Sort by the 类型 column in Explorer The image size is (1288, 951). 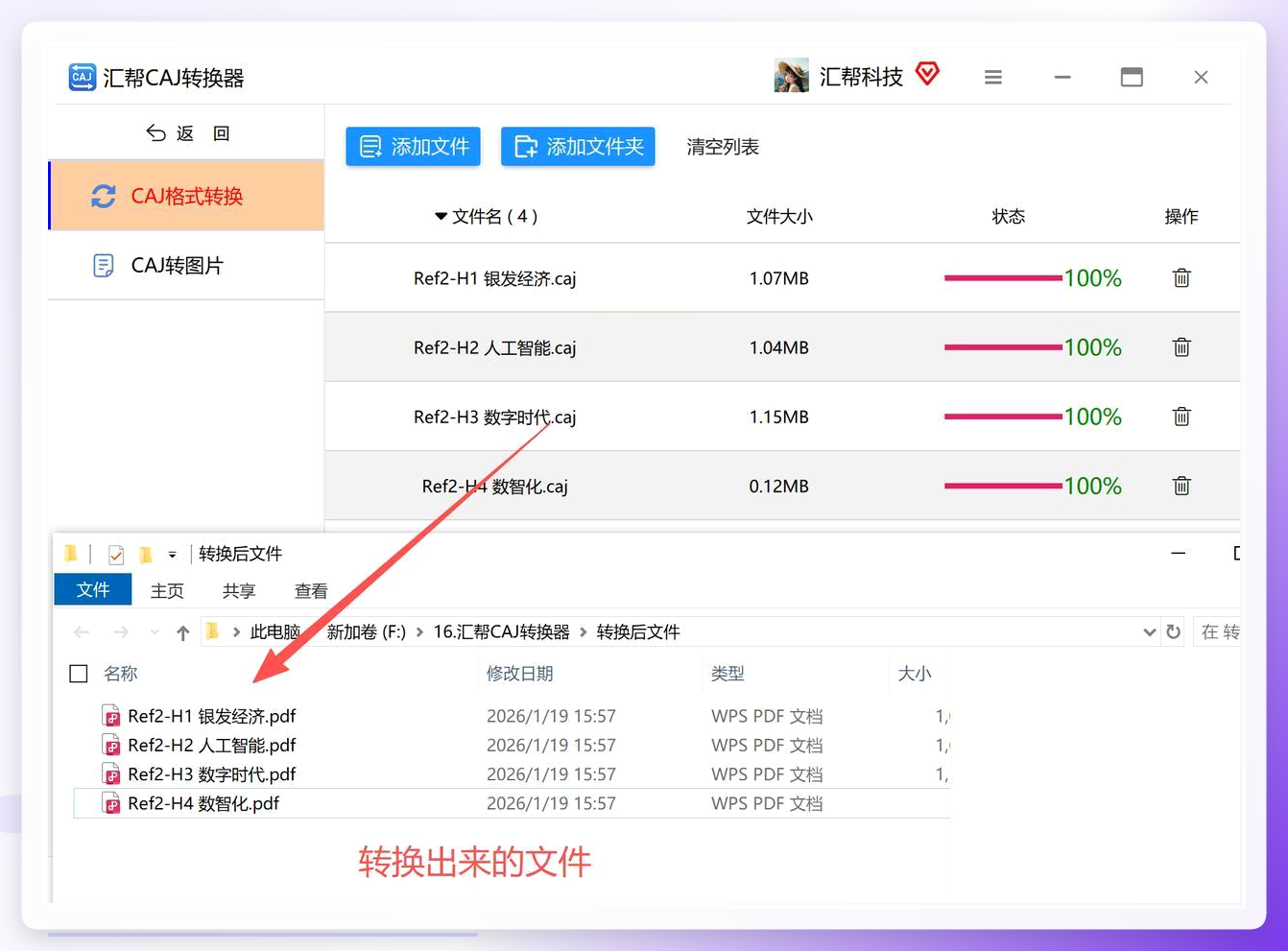727,674
